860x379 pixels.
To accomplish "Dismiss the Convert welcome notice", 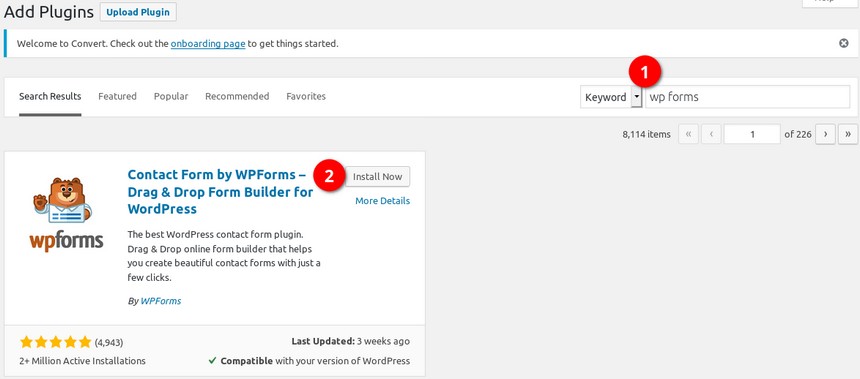I will (844, 43).
